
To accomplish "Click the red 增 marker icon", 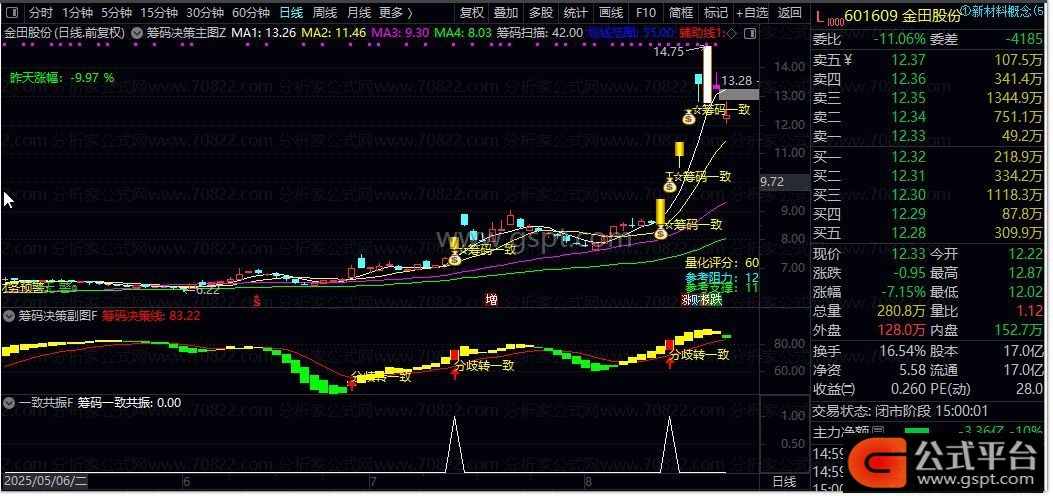I will click(492, 300).
